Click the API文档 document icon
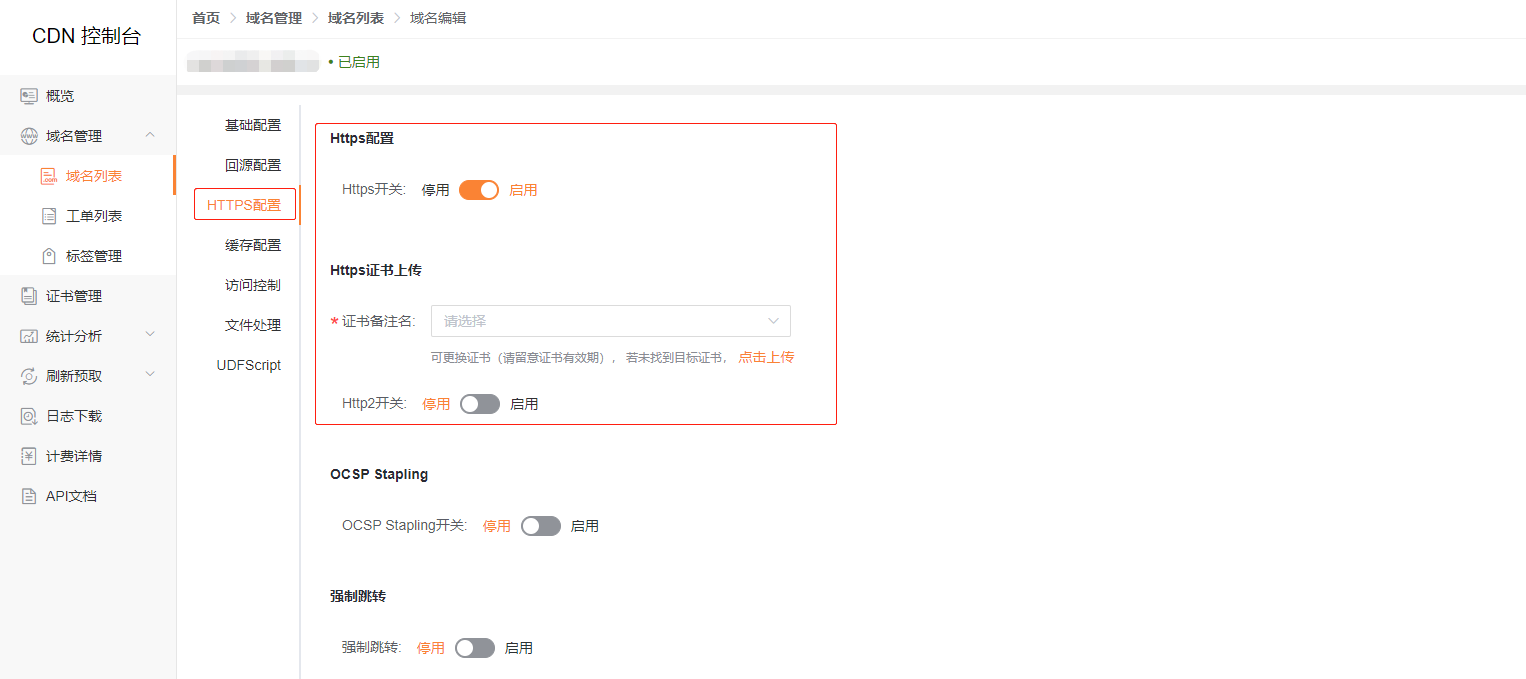 pos(29,496)
